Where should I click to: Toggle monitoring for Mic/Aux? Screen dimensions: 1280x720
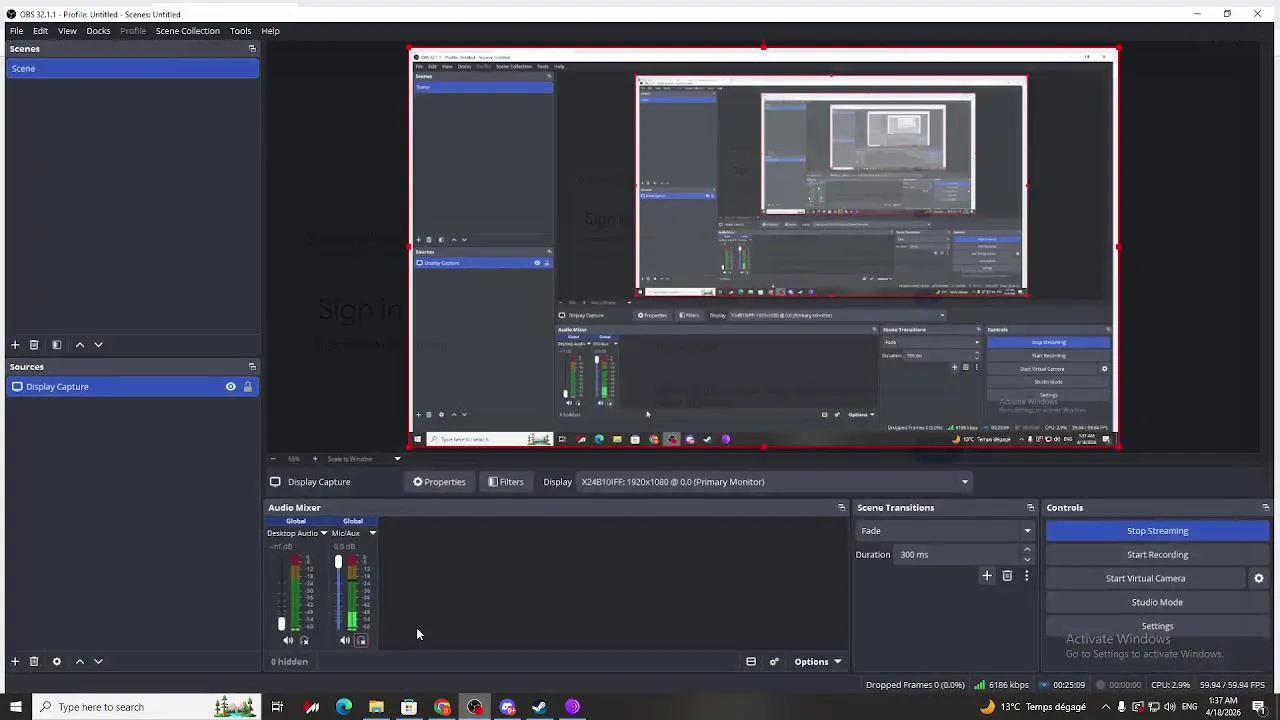(362, 641)
